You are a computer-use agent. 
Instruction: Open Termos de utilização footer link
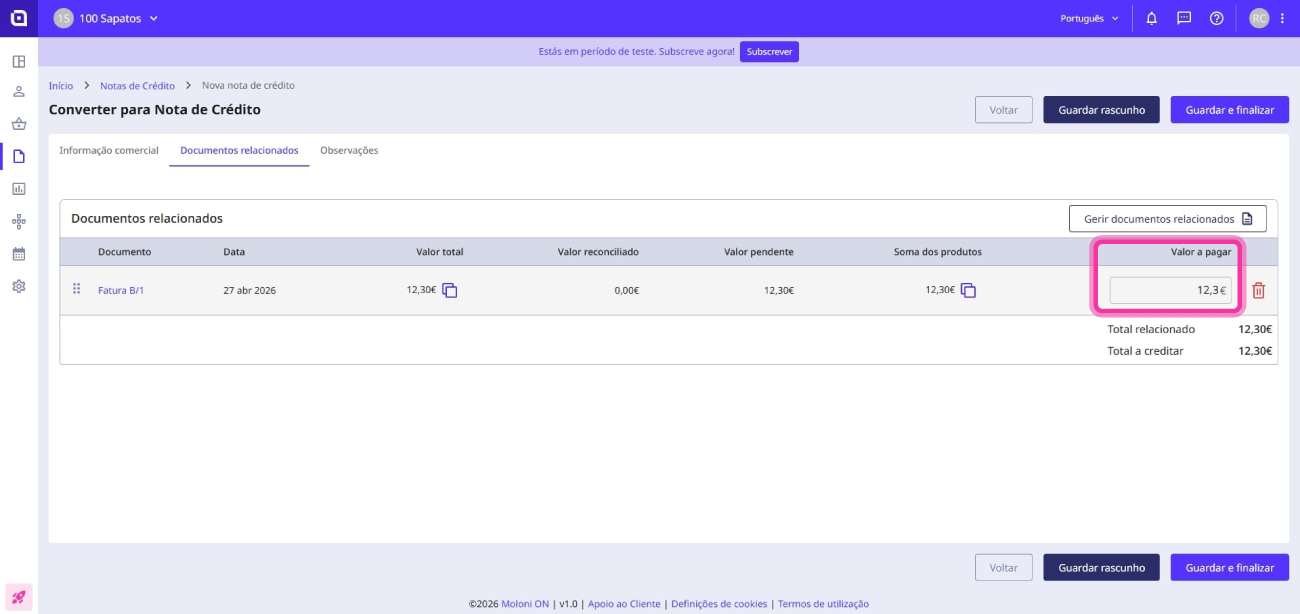click(x=823, y=604)
